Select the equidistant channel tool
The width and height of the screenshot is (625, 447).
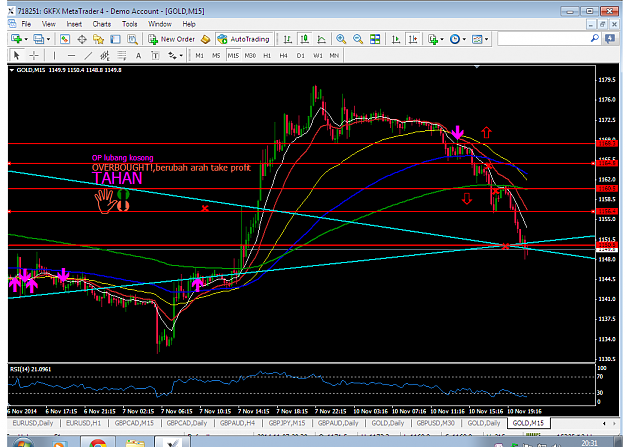[104, 55]
